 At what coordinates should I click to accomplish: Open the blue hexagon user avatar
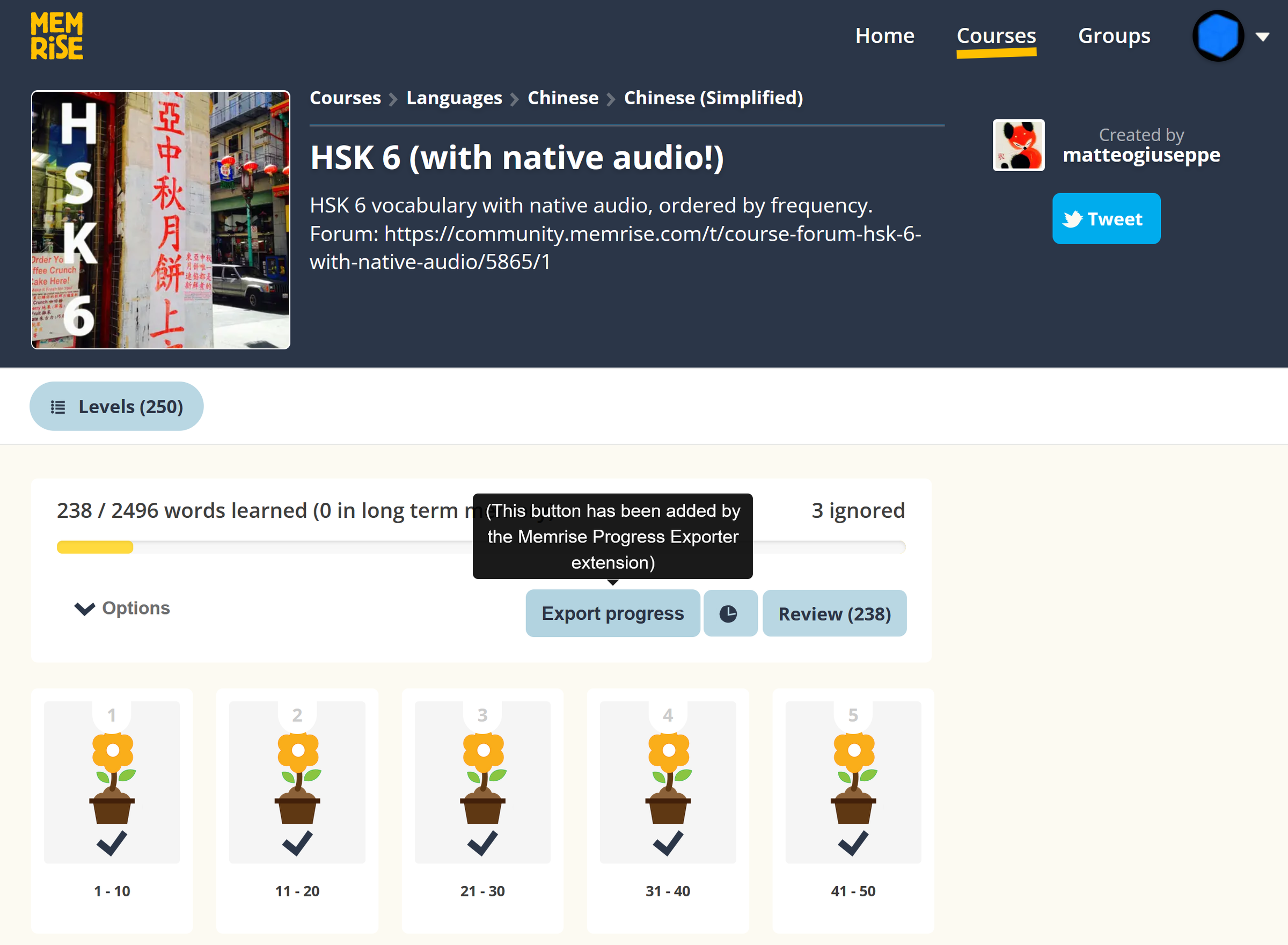coord(1218,35)
